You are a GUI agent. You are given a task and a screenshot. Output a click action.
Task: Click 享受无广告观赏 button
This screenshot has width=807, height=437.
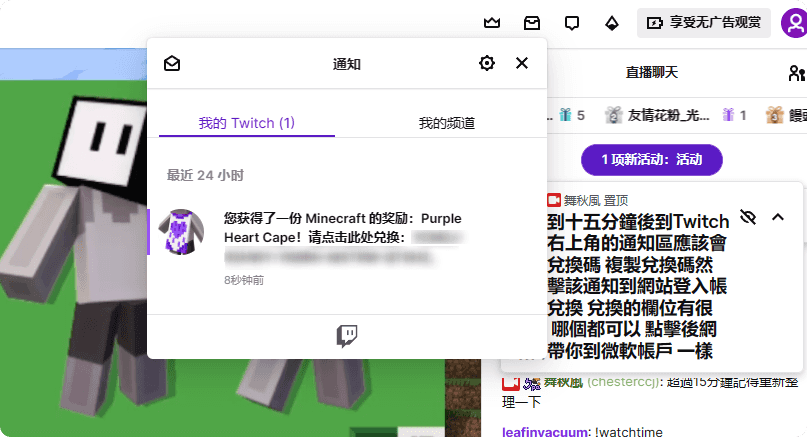pos(704,23)
